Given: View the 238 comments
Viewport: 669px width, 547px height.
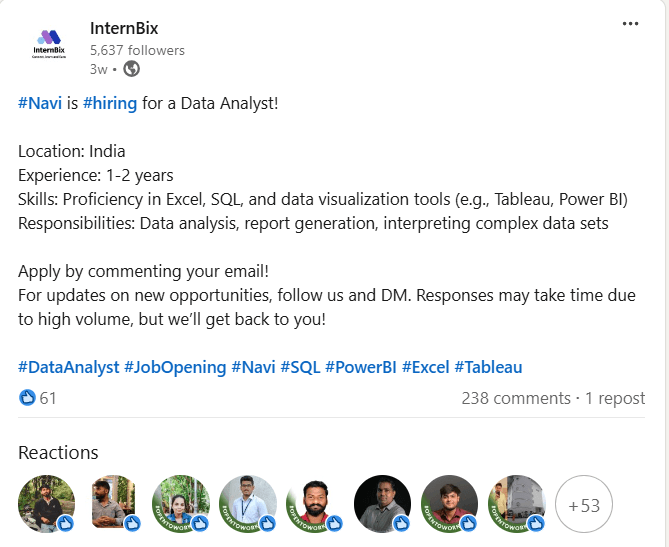Looking at the screenshot, I should click(516, 399).
